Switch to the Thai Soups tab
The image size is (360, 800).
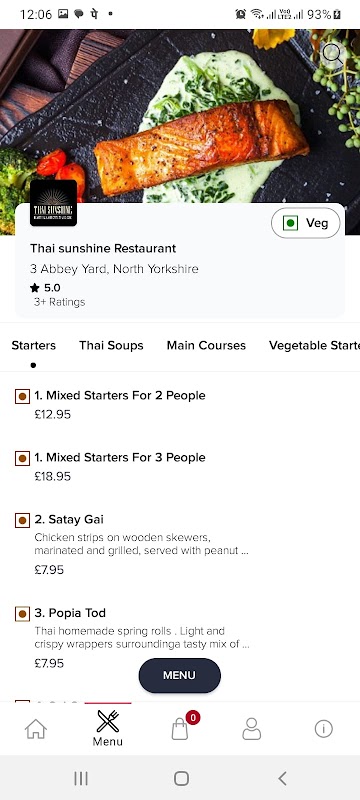click(111, 345)
